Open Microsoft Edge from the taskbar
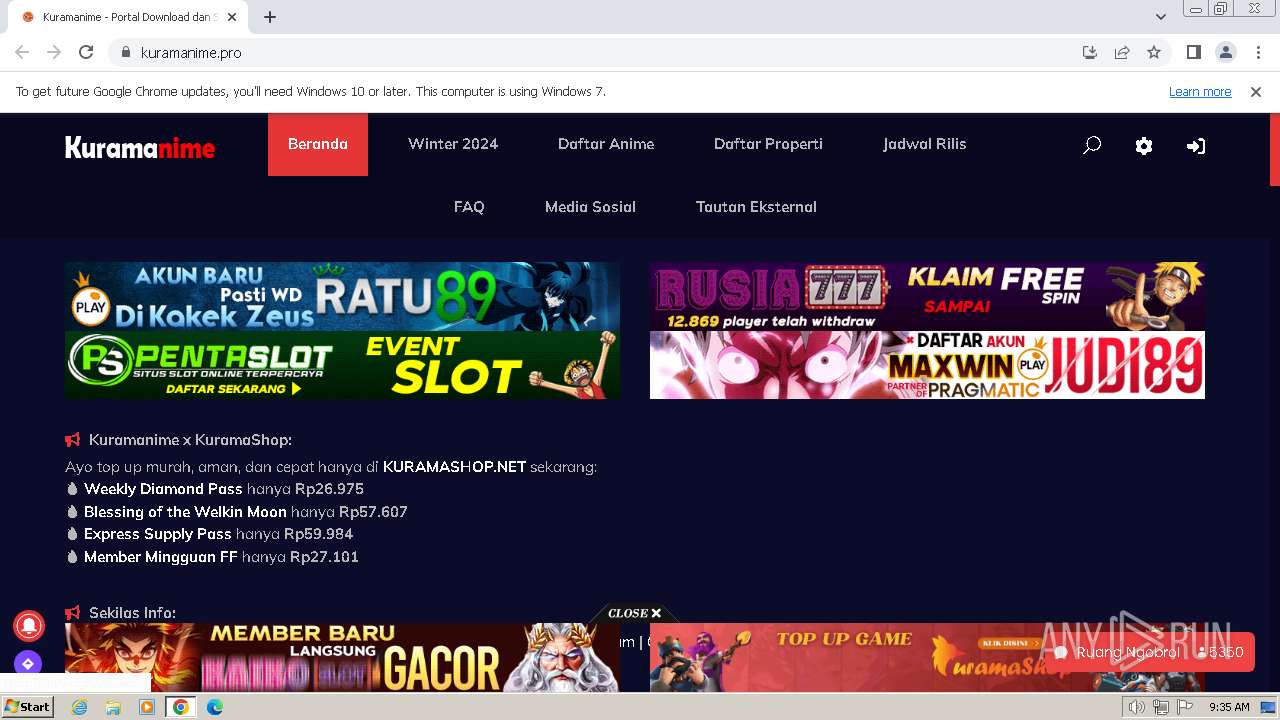Viewport: 1280px width, 720px height. [x=215, y=707]
